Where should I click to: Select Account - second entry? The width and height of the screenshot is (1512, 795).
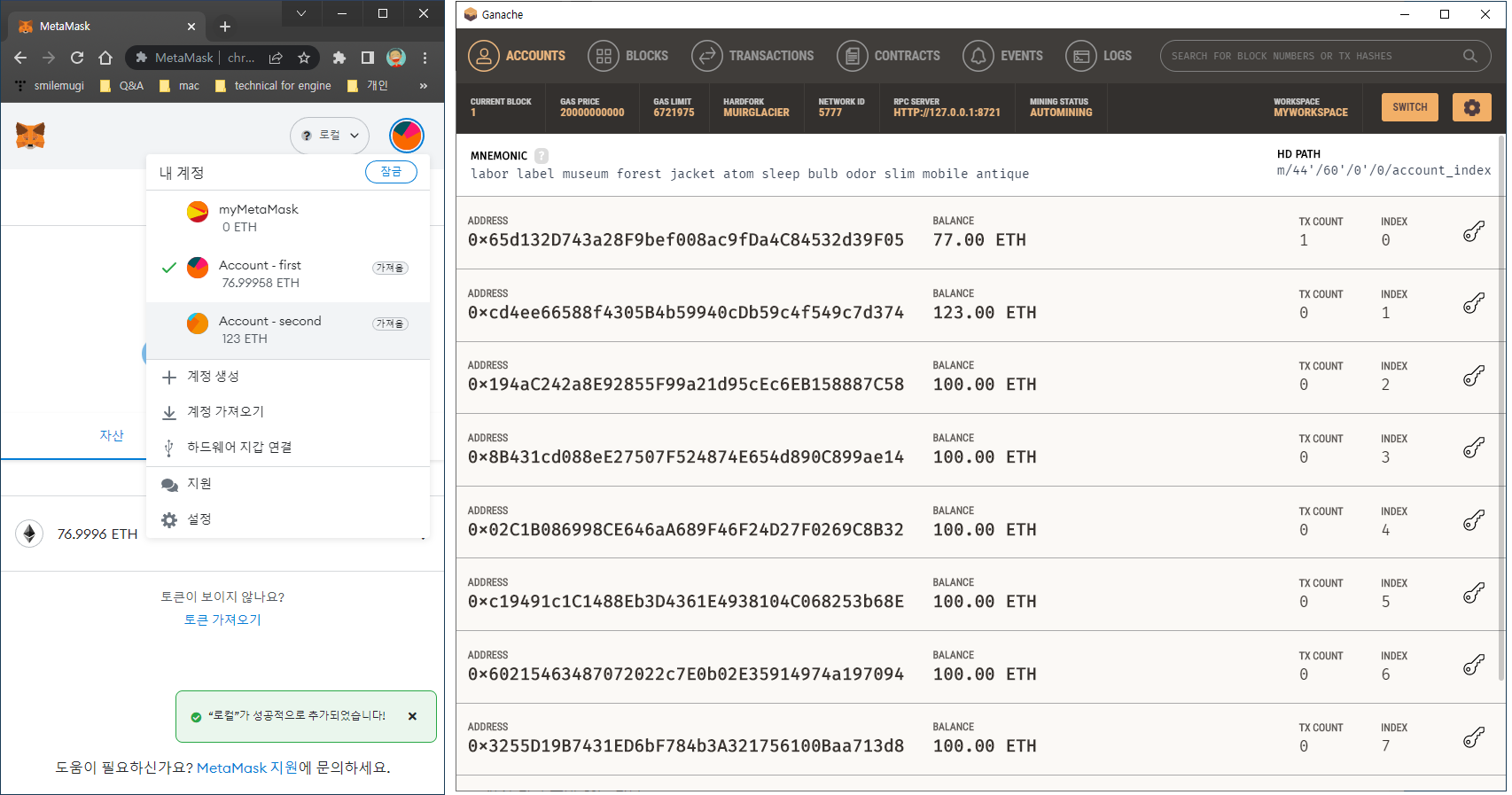pyautogui.click(x=288, y=330)
